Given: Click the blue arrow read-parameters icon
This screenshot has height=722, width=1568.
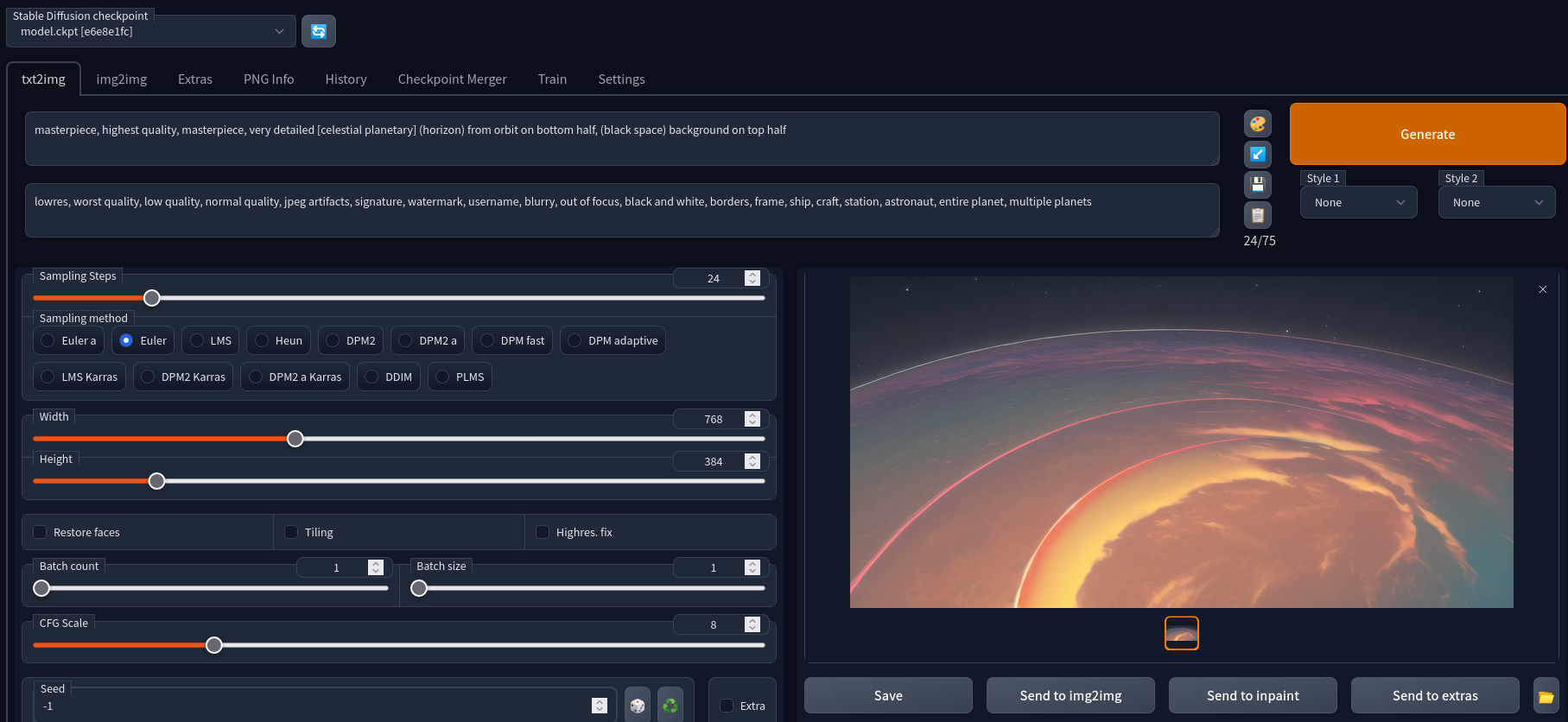Looking at the screenshot, I should [1258, 154].
